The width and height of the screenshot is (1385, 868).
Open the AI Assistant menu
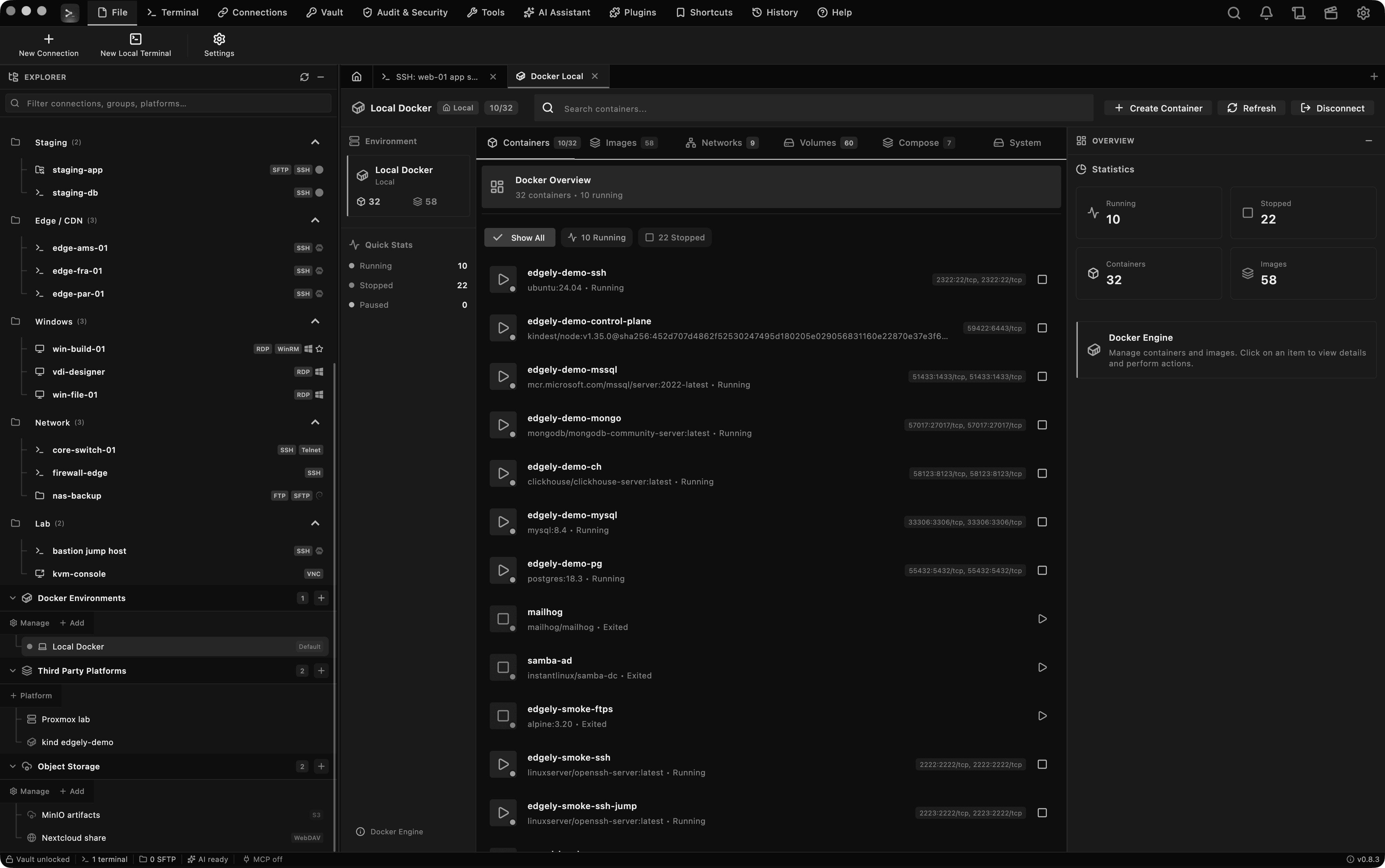tap(557, 13)
